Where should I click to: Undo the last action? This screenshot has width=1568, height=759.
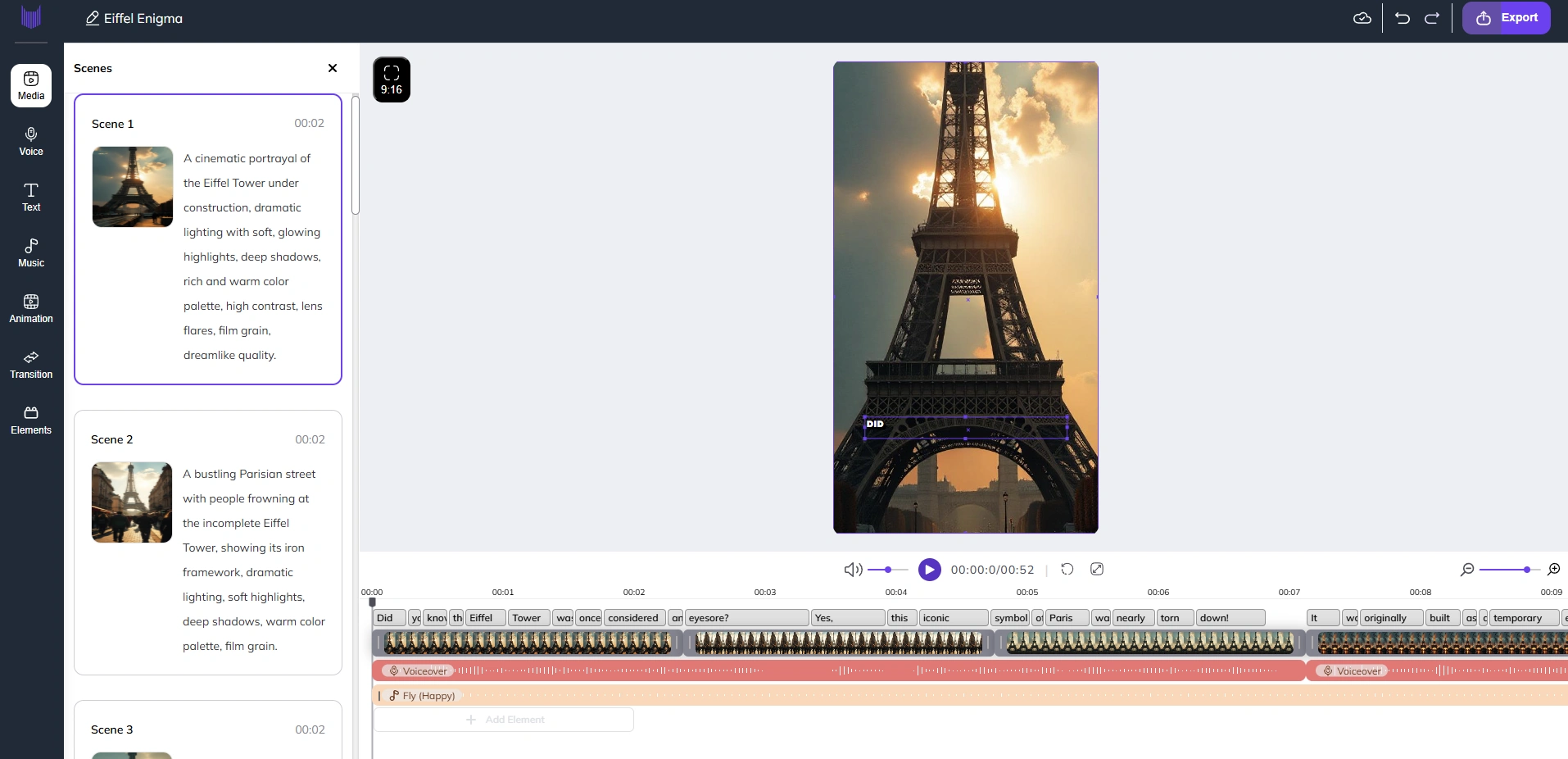coord(1403,18)
